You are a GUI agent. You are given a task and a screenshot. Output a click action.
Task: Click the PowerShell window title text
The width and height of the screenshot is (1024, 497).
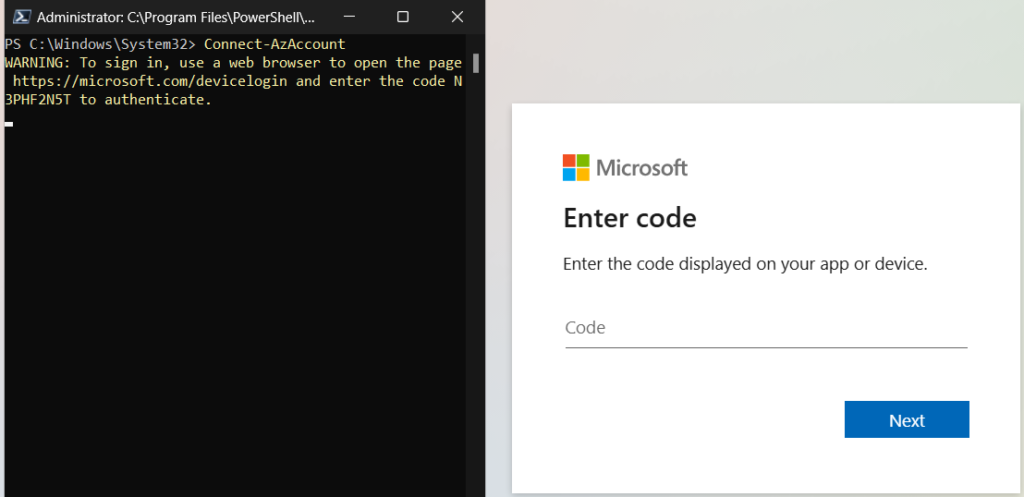(x=176, y=17)
